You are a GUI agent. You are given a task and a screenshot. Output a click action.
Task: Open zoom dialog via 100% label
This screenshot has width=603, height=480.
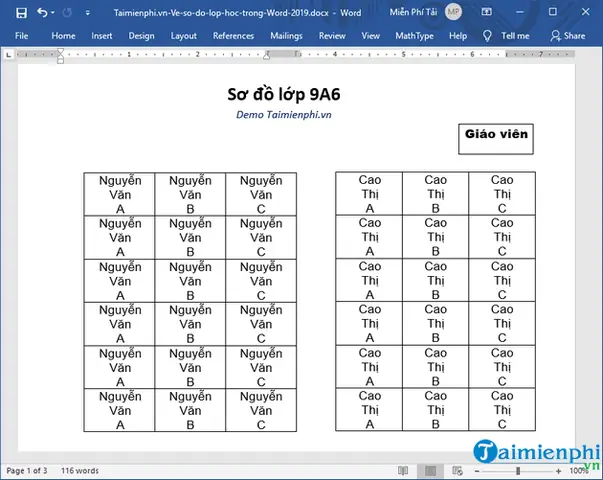coord(578,471)
